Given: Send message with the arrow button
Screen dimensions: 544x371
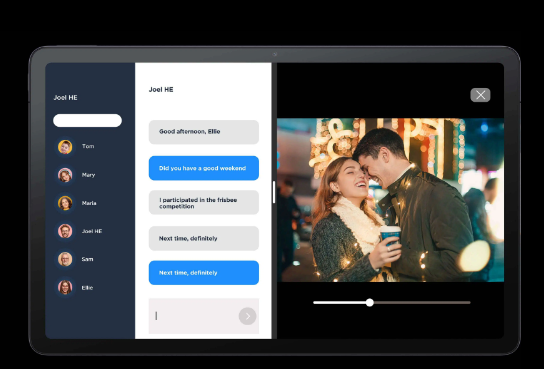Looking at the screenshot, I should [x=247, y=316].
